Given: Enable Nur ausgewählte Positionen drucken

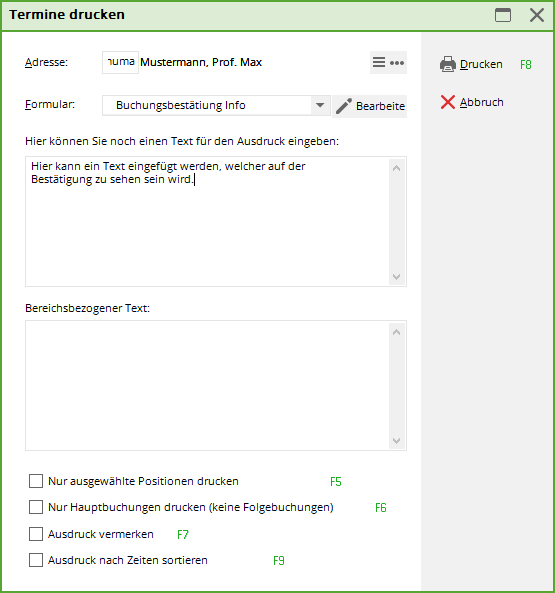Looking at the screenshot, I should [x=36, y=481].
